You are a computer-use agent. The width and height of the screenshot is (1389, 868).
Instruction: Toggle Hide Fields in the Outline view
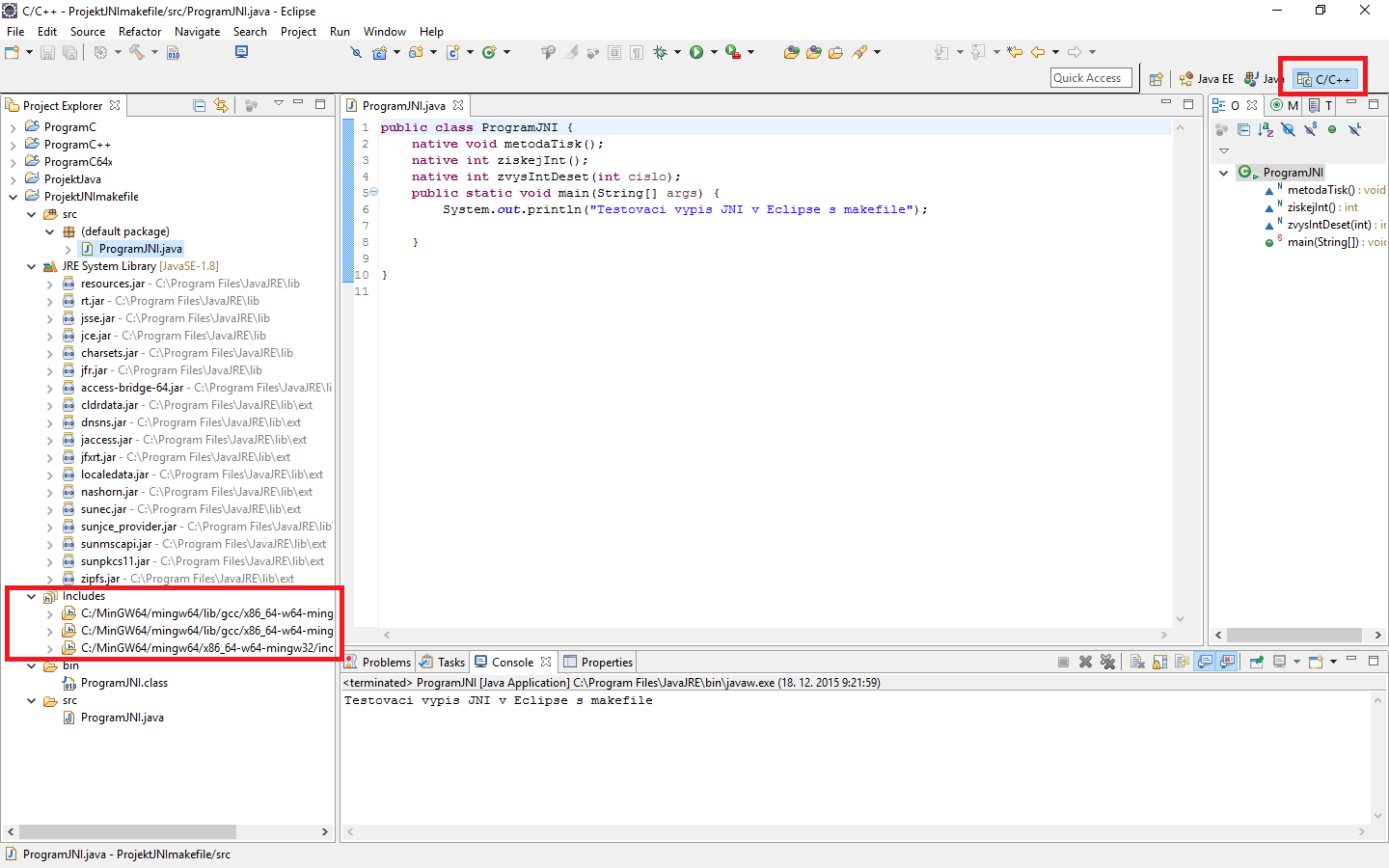click(1289, 129)
